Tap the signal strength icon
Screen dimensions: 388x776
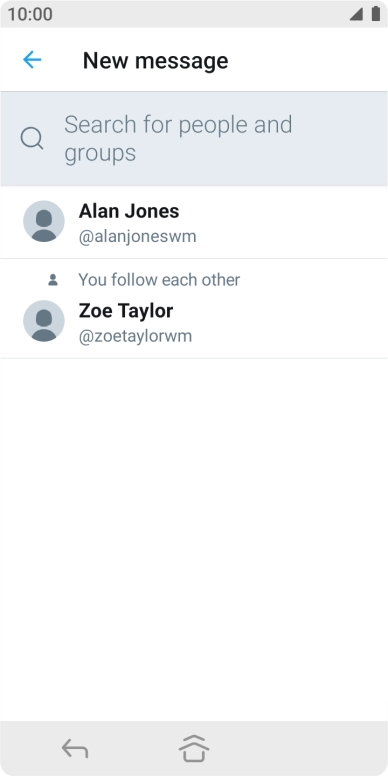[356, 14]
